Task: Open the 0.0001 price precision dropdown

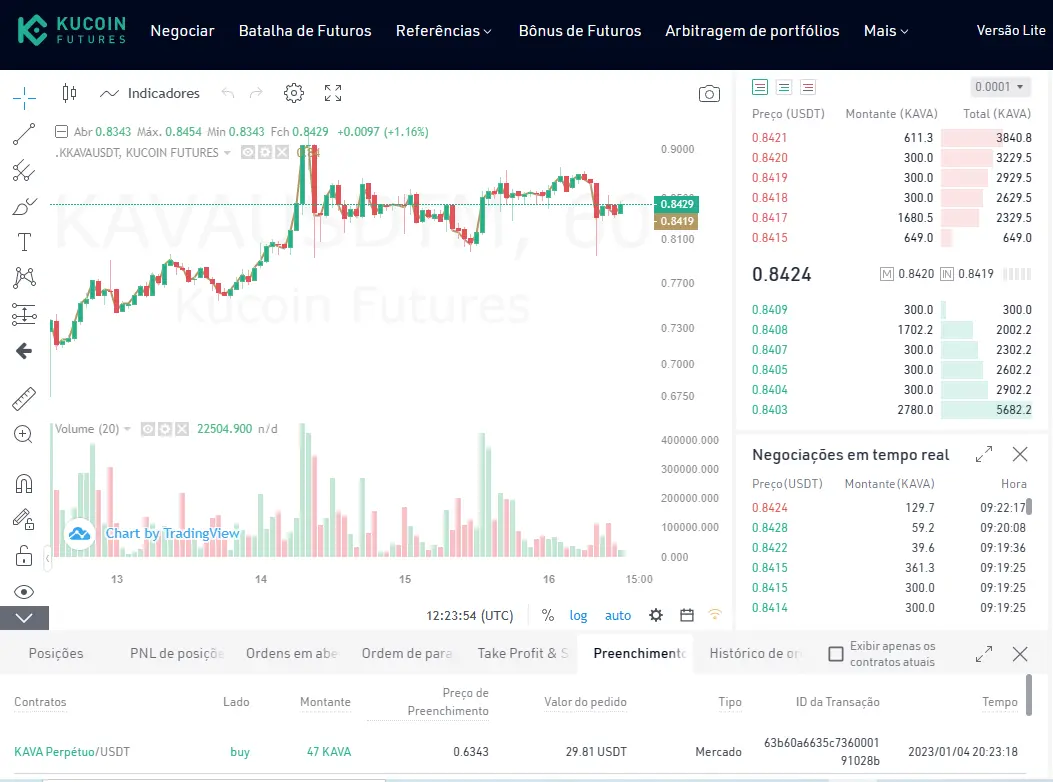Action: [1000, 87]
